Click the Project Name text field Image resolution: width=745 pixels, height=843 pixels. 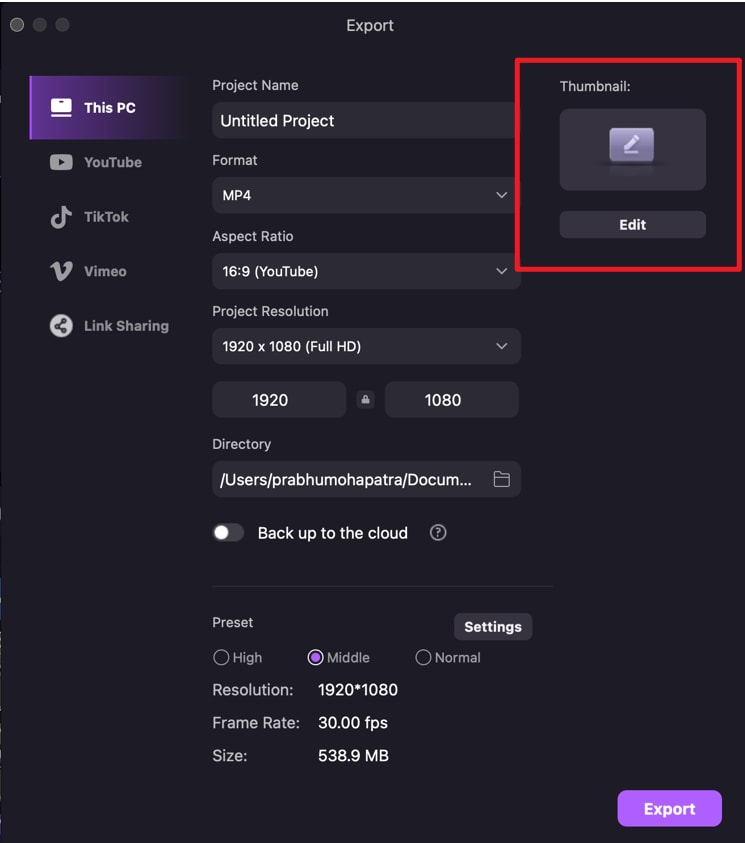click(366, 121)
